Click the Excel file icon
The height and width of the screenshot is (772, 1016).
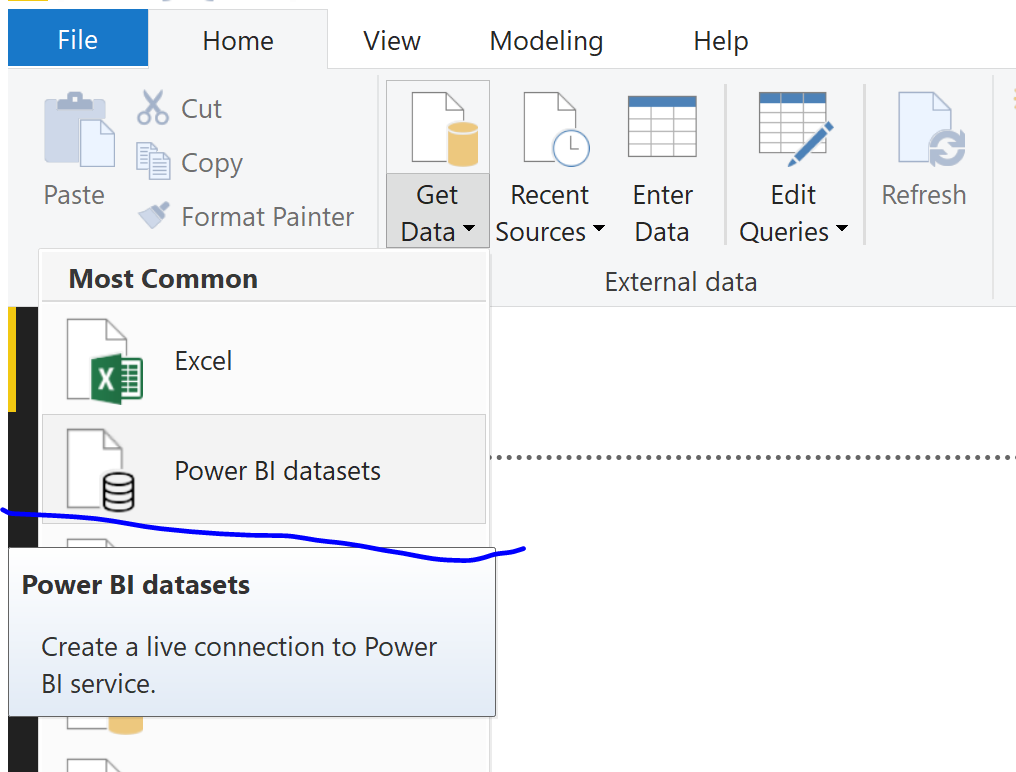pyautogui.click(x=104, y=361)
